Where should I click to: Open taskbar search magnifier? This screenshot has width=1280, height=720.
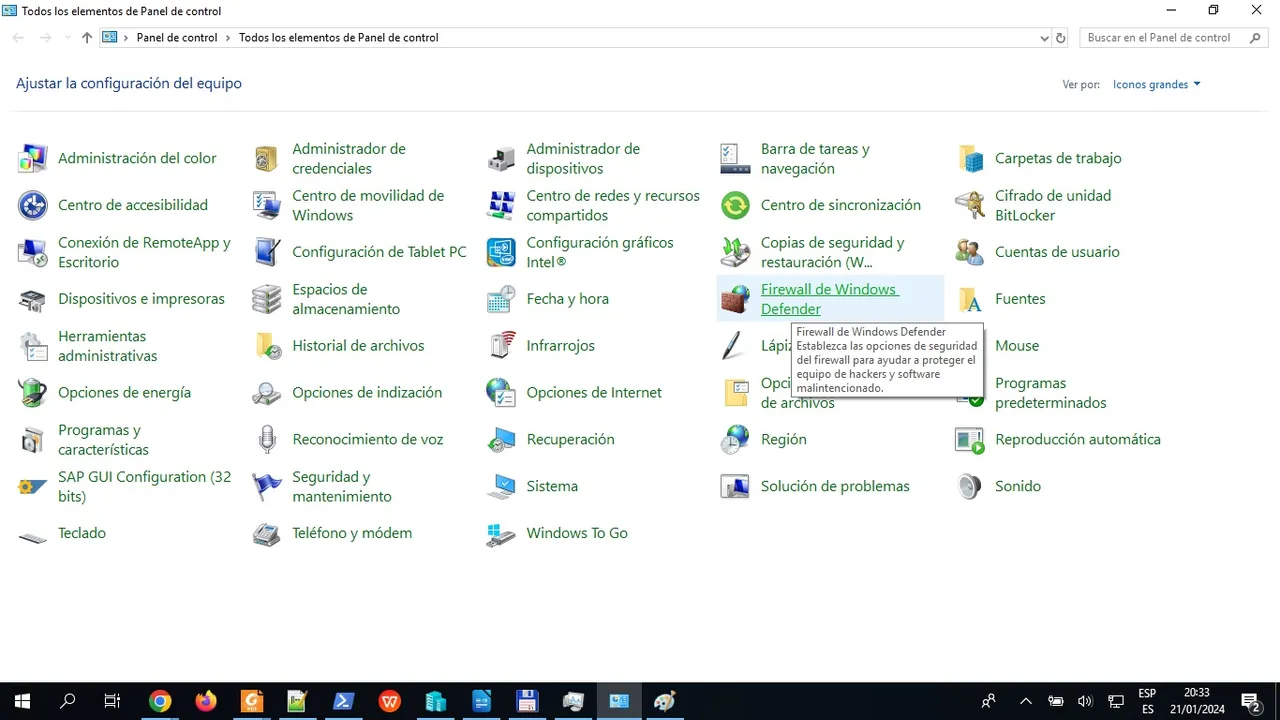point(68,701)
